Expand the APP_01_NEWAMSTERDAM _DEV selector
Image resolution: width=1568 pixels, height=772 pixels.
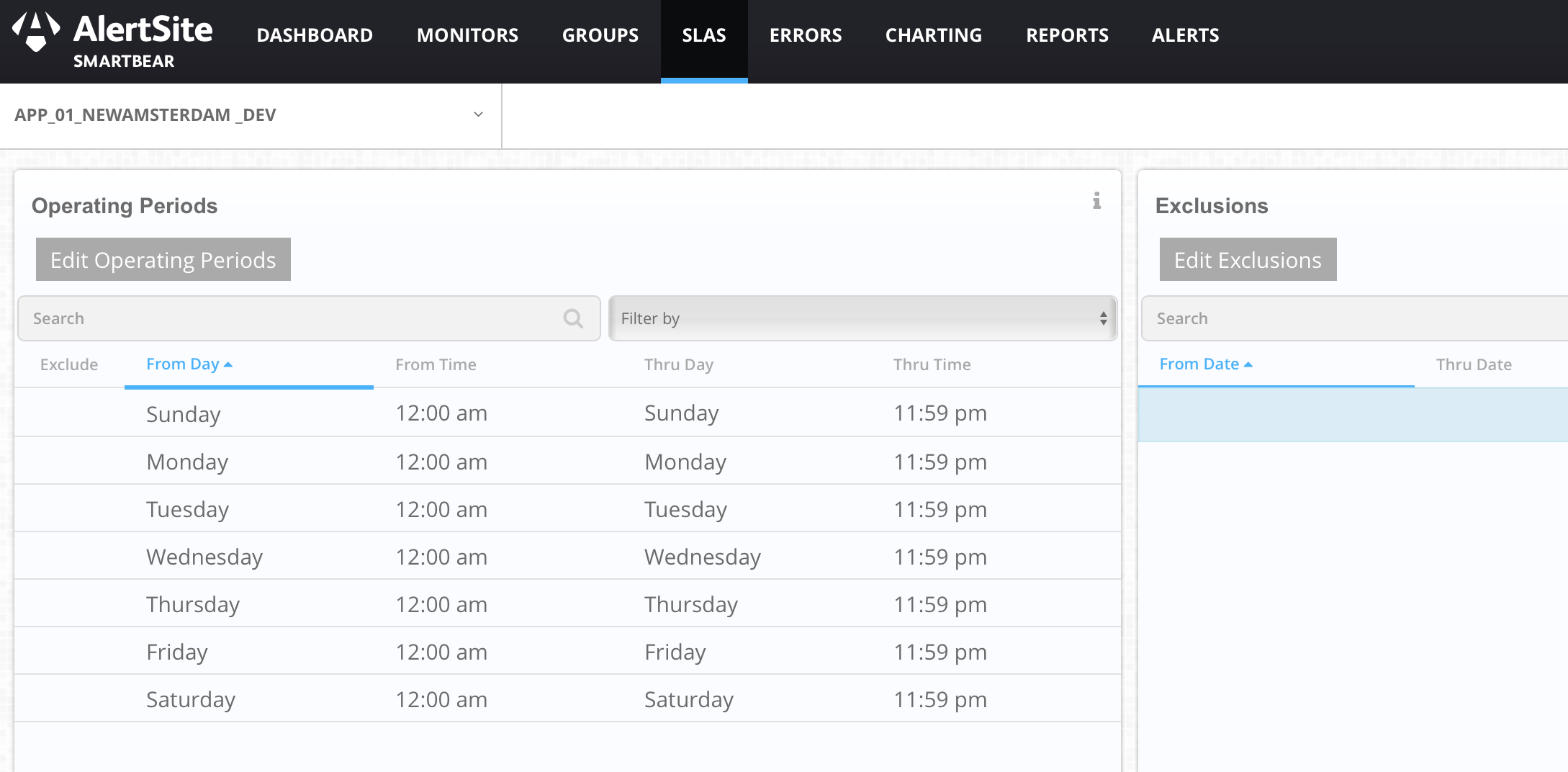(250, 115)
